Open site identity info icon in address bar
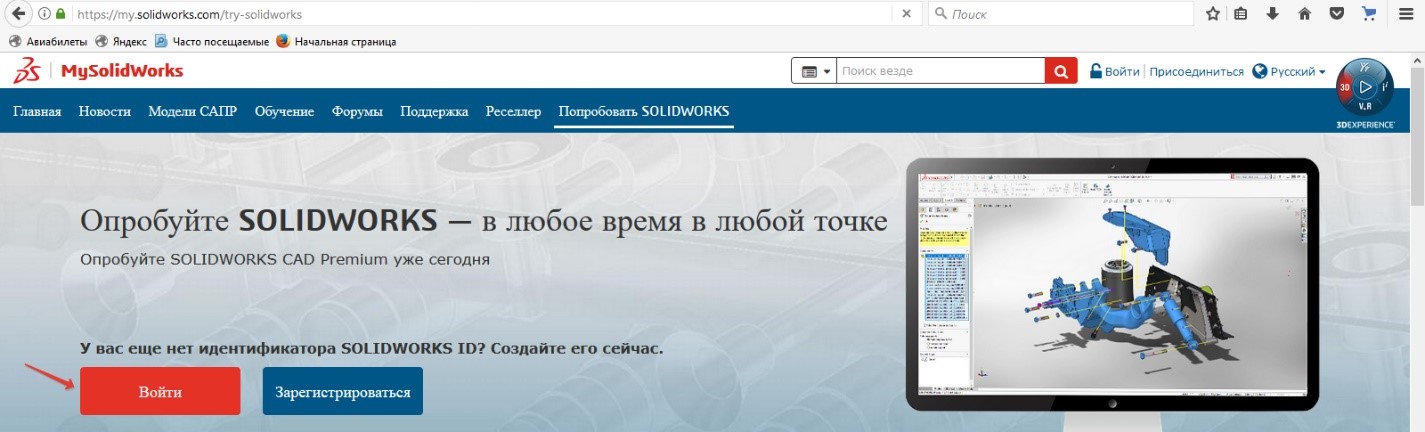The image size is (1425, 432). point(45,15)
